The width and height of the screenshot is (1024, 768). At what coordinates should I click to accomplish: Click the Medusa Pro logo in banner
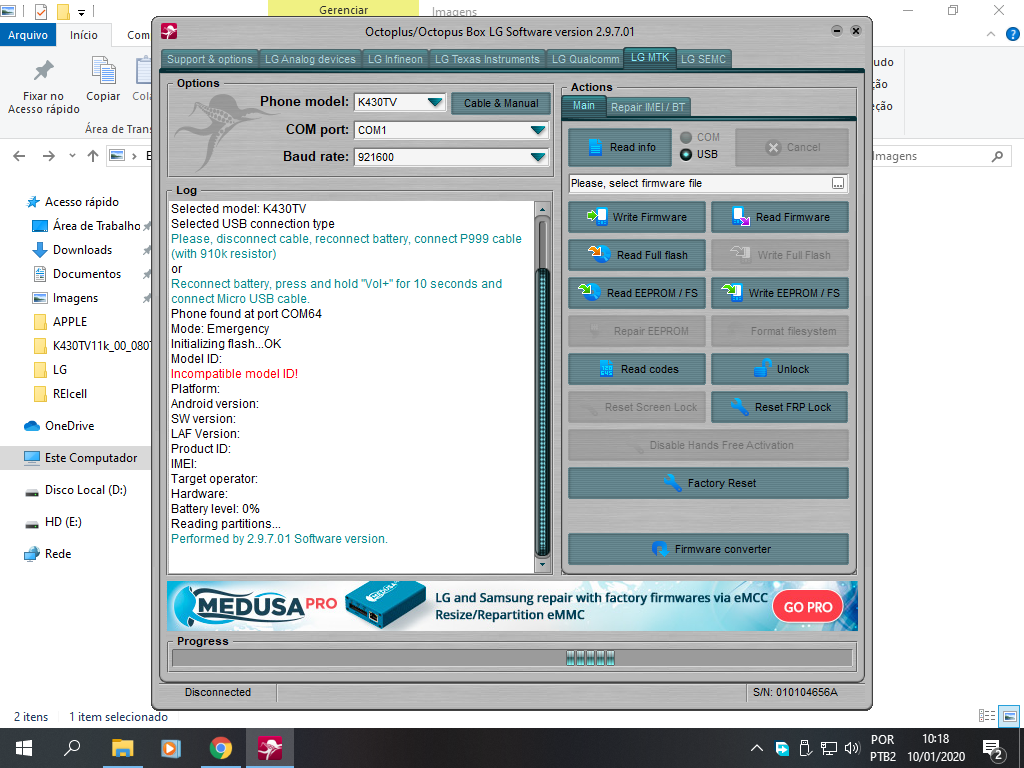257,606
